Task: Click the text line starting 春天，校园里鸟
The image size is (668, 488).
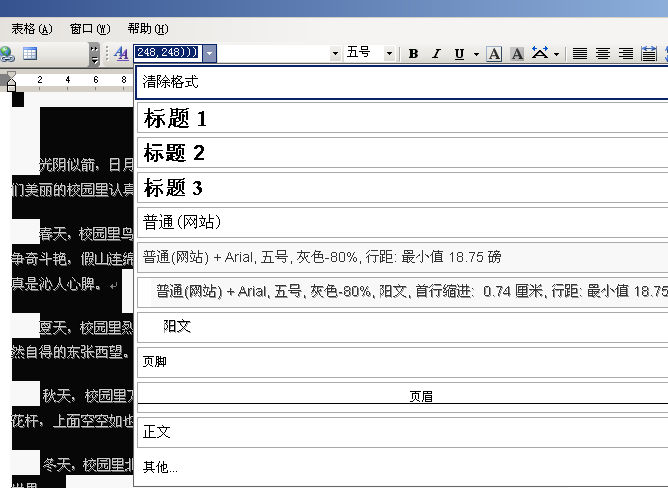Action: tap(86, 234)
